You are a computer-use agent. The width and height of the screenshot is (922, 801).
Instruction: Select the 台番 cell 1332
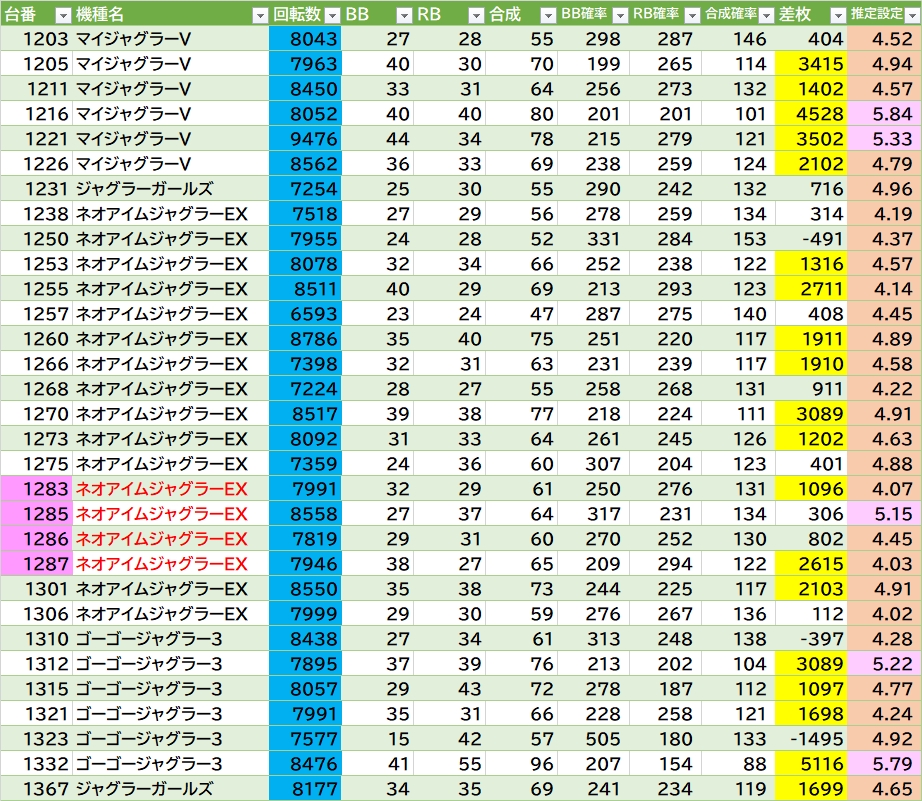click(36, 764)
